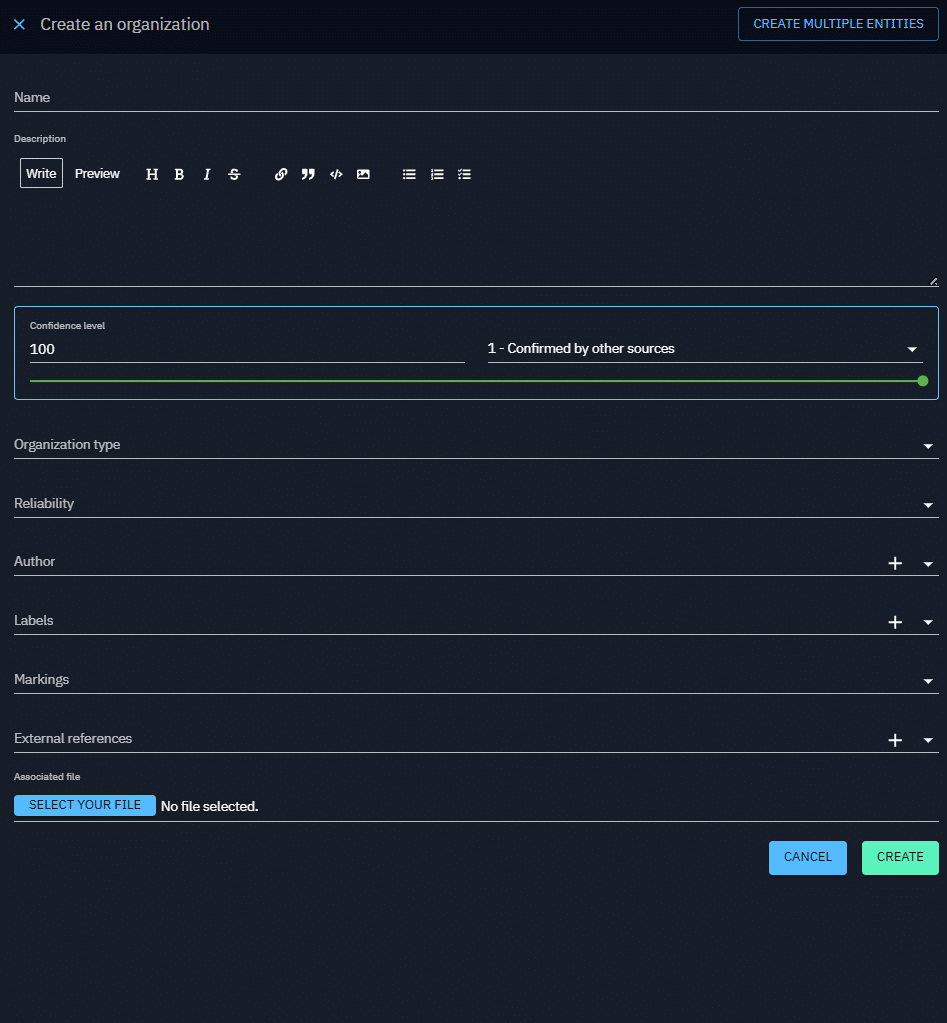
Task: Click plus icon to add Author
Action: click(x=895, y=564)
